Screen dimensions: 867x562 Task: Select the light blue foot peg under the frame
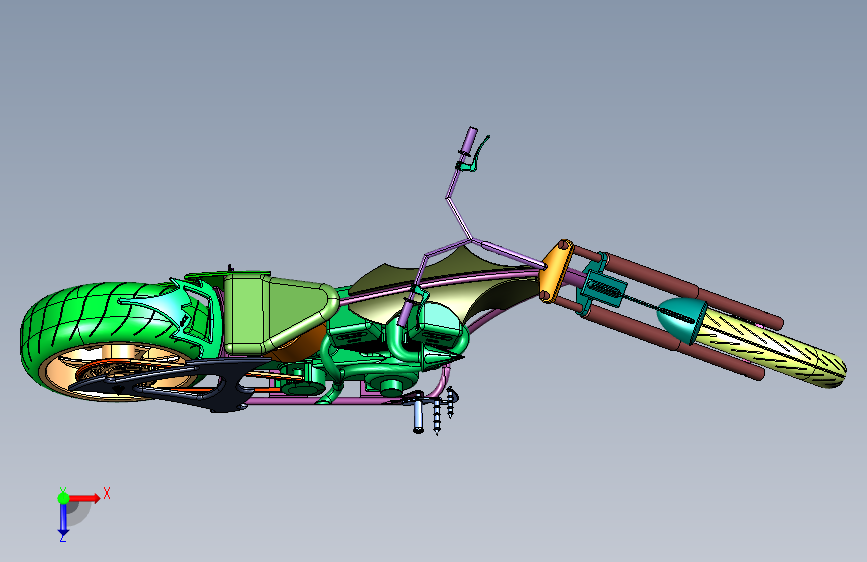pyautogui.click(x=418, y=416)
